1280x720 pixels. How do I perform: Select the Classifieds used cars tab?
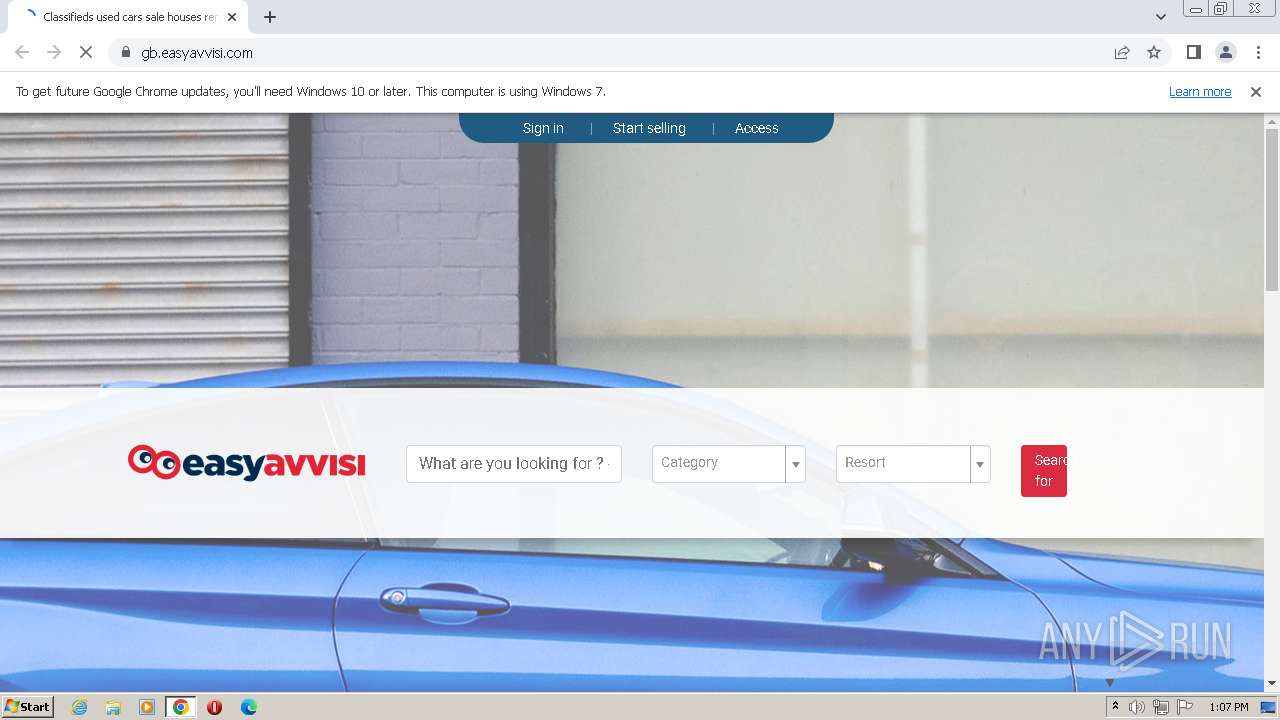click(x=128, y=17)
